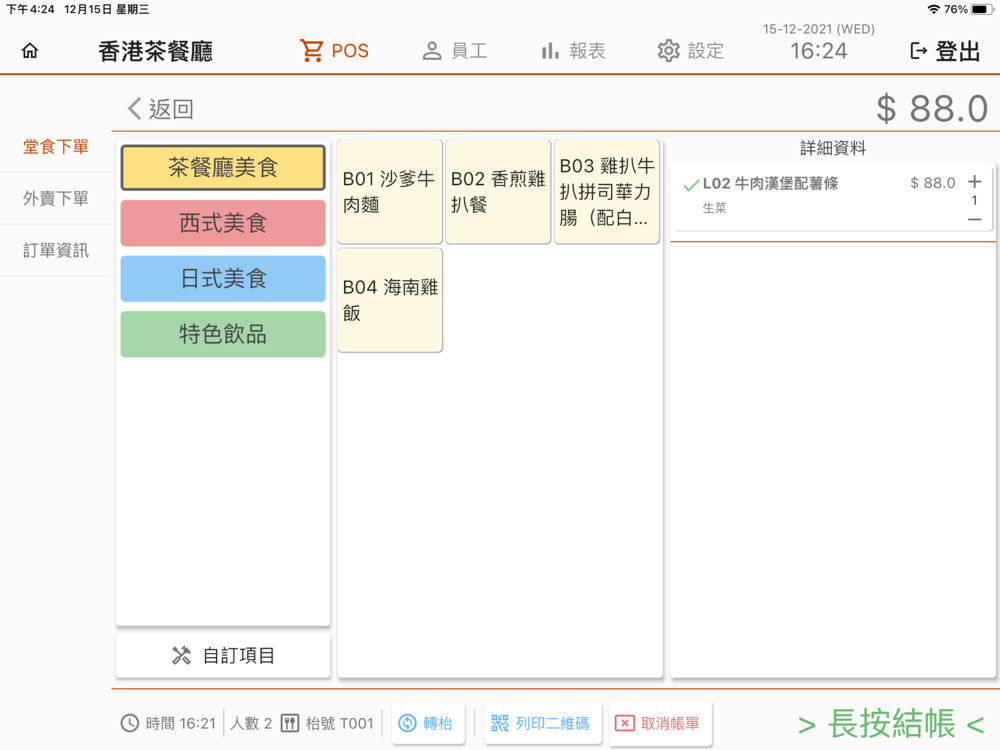1000x750 pixels.
Task: Toggle the green check on L02 牛肉漢堡配薯條
Action: pos(691,185)
